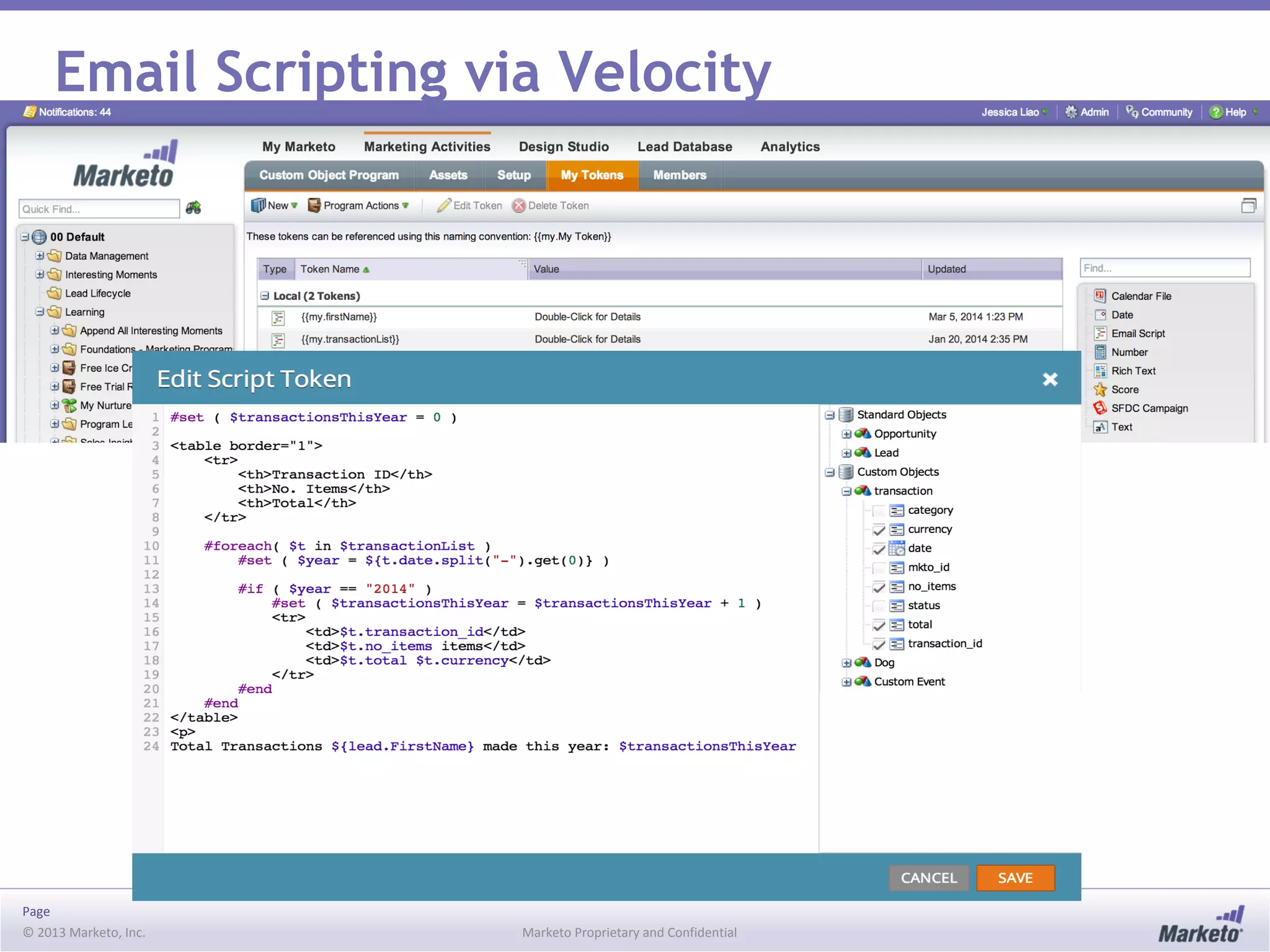Click the window restore icon at toolbar right
This screenshot has width=1270, height=952.
click(x=1249, y=206)
